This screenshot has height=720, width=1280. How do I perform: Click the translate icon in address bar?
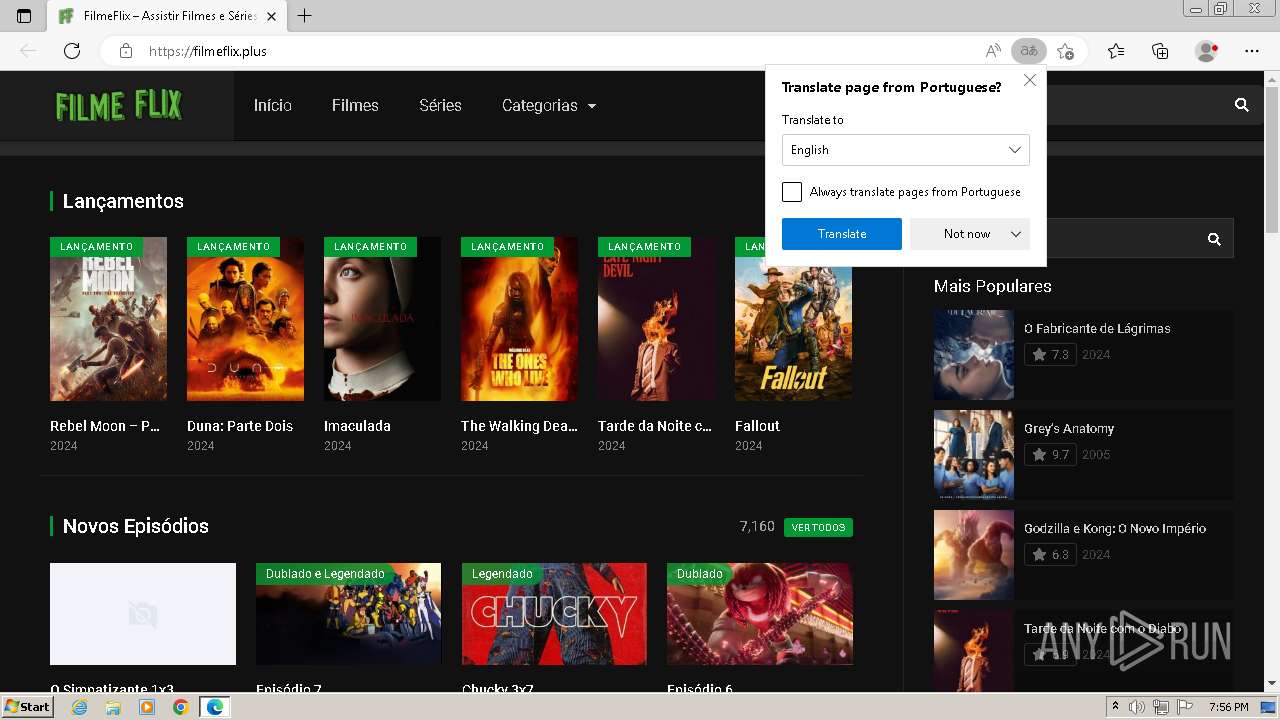pyautogui.click(x=1028, y=51)
